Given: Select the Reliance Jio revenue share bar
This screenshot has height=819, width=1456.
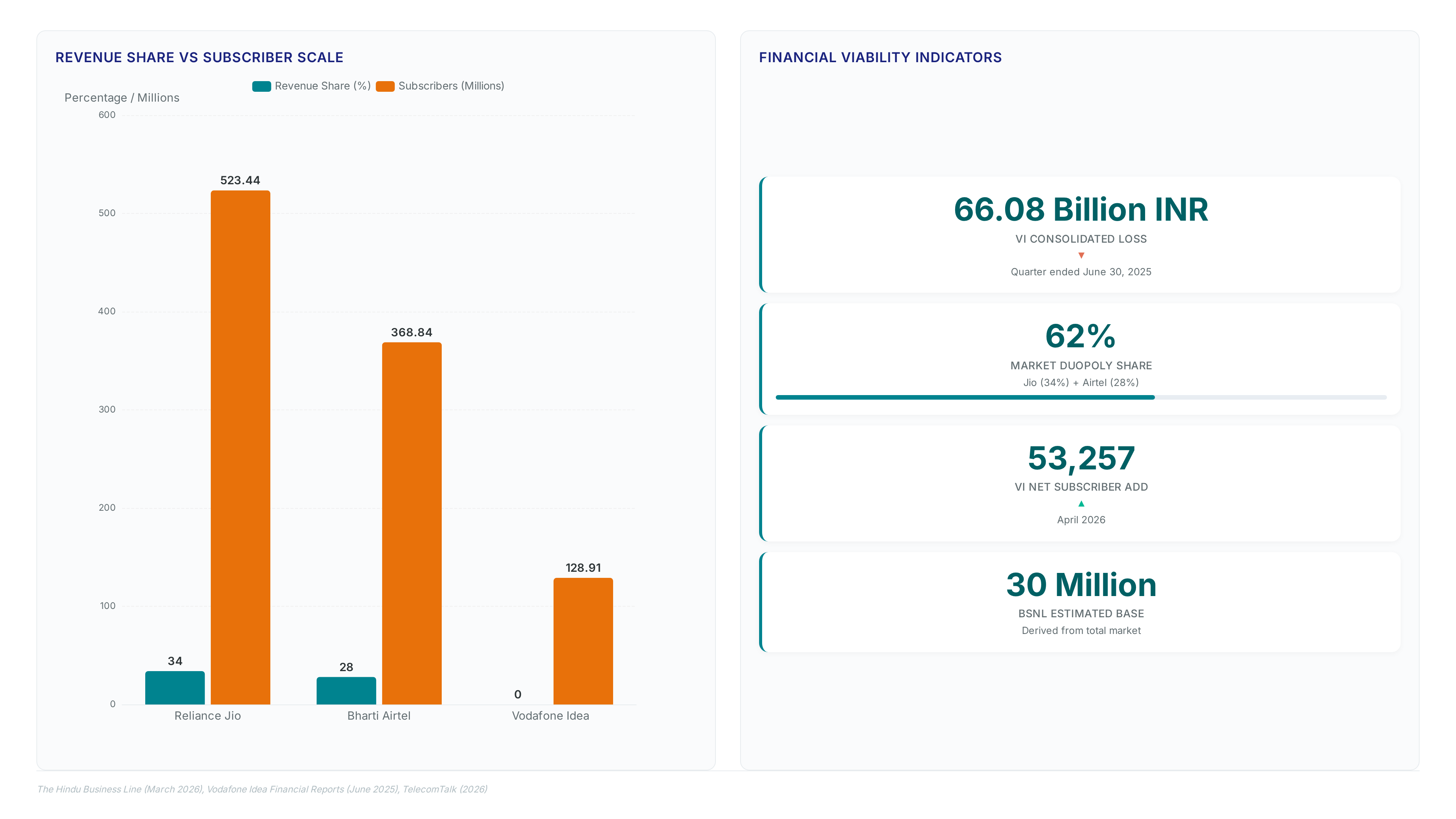Looking at the screenshot, I should [x=175, y=687].
